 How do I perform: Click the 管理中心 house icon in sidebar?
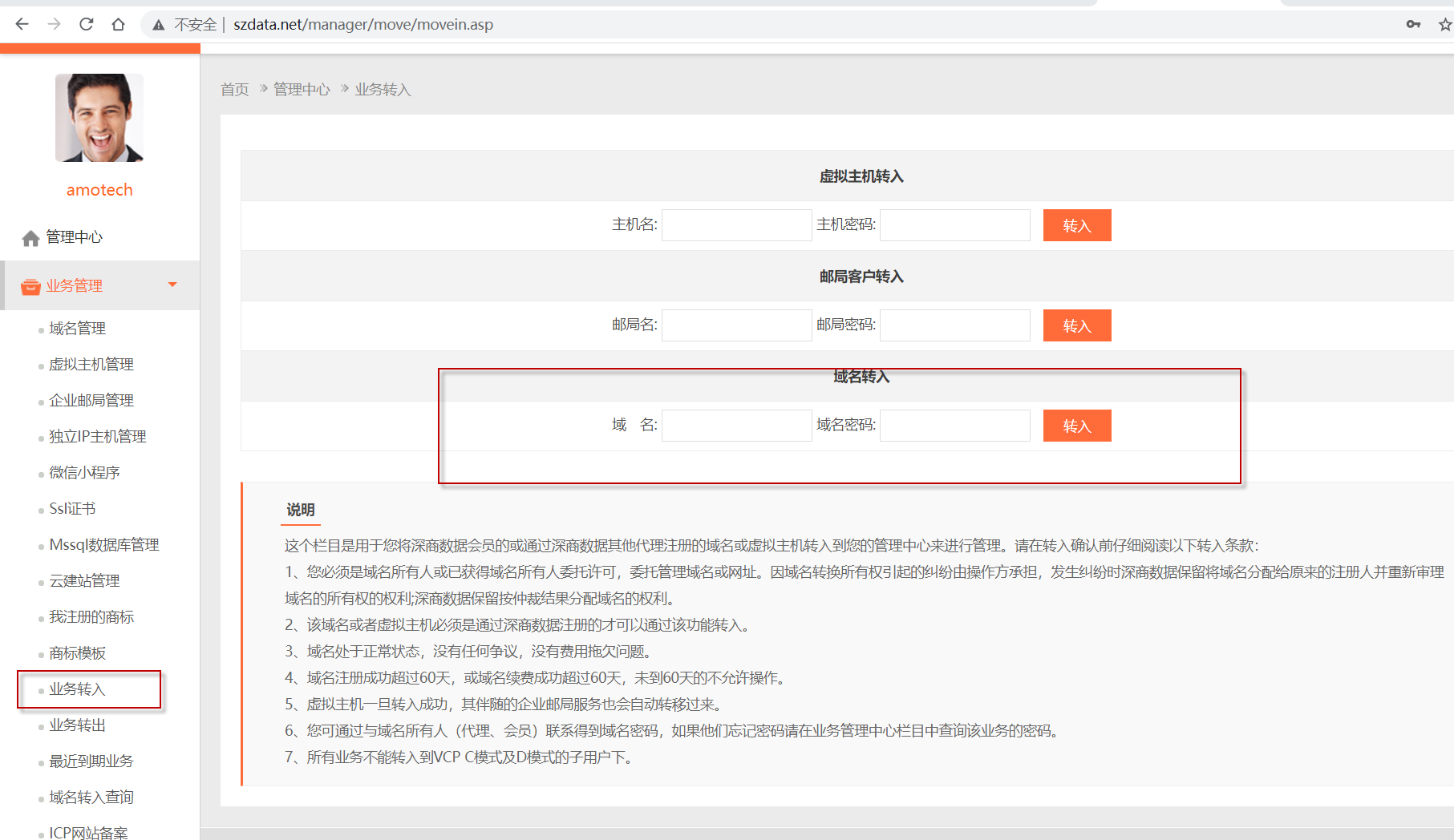[x=30, y=236]
